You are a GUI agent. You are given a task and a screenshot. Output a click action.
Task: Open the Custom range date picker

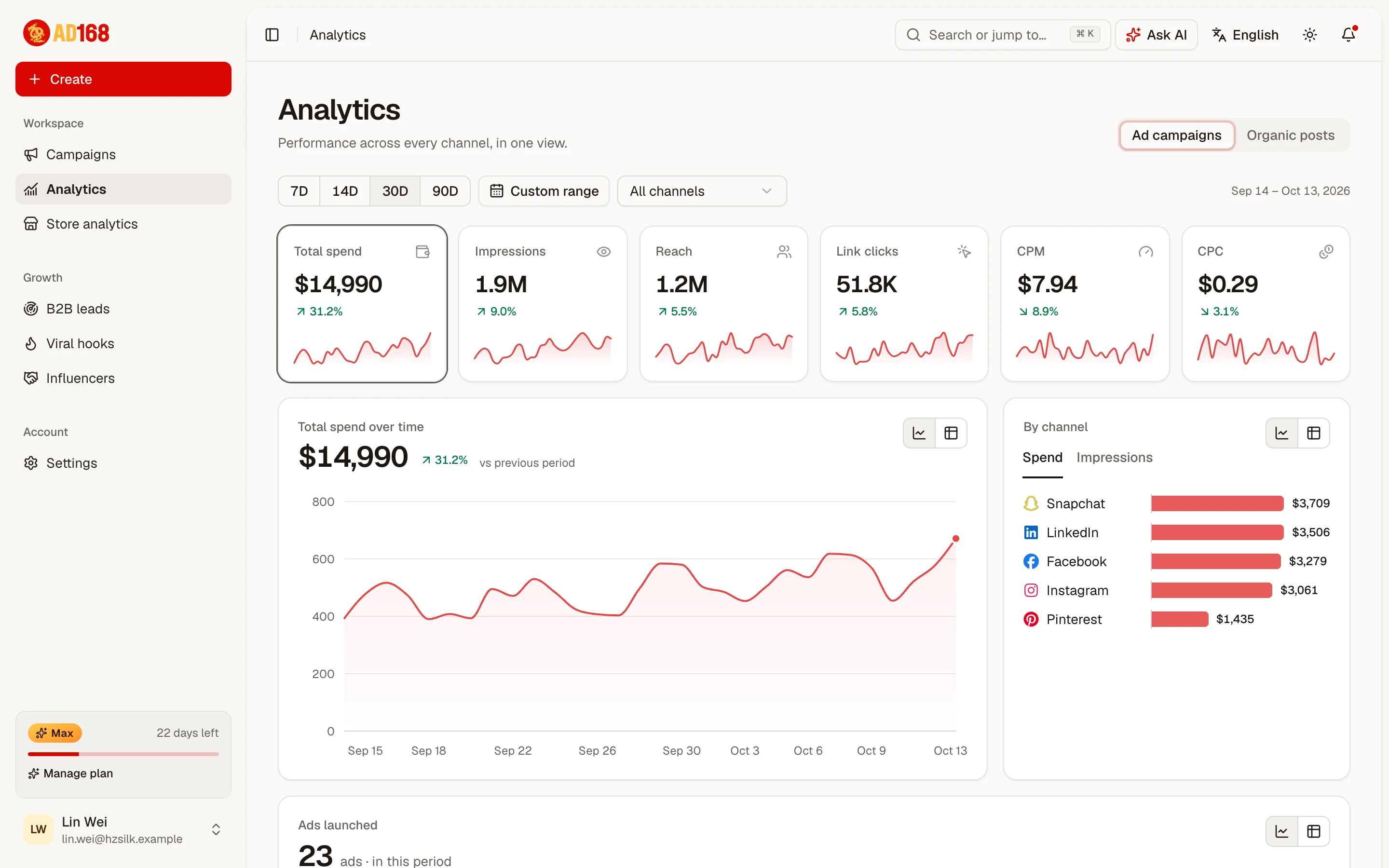[x=544, y=191]
